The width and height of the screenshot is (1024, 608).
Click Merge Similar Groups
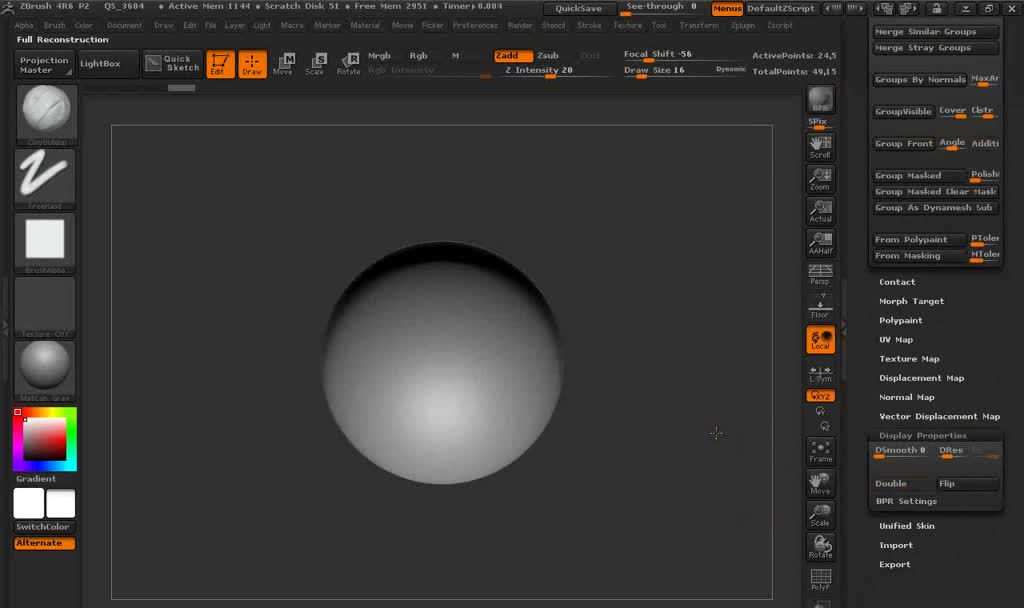(935, 31)
